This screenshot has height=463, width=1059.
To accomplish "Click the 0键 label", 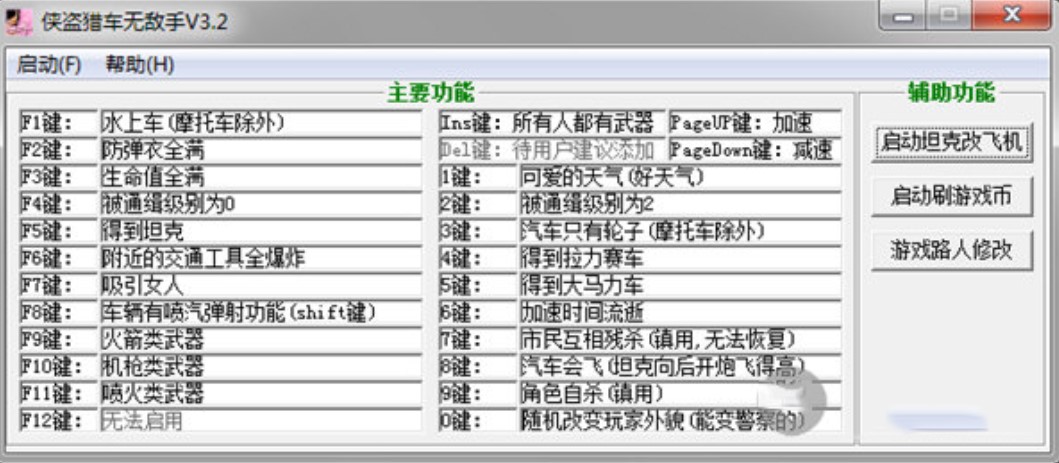I will [x=477, y=420].
